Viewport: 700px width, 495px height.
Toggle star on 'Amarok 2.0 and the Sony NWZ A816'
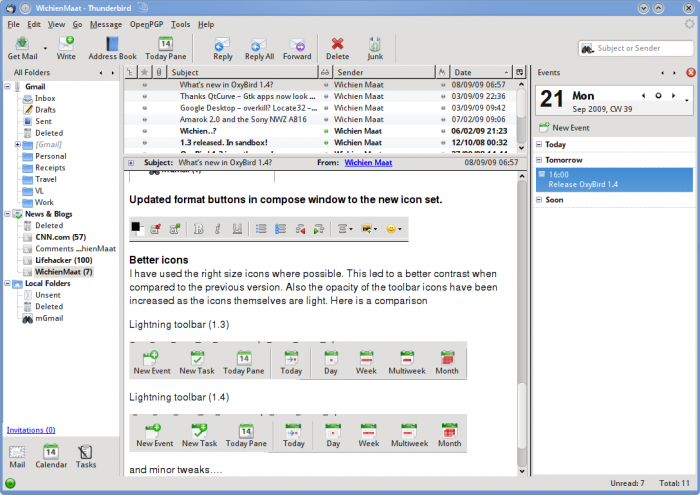[145, 120]
